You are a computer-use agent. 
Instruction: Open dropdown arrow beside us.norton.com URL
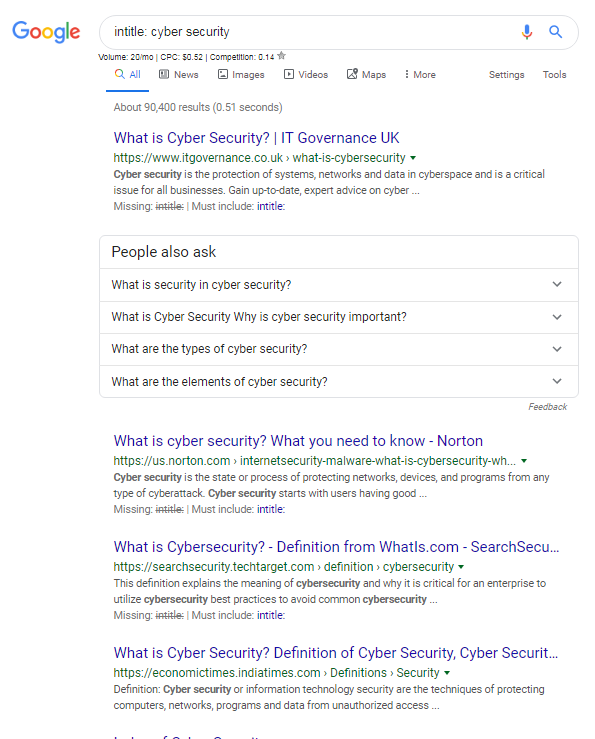click(524, 461)
